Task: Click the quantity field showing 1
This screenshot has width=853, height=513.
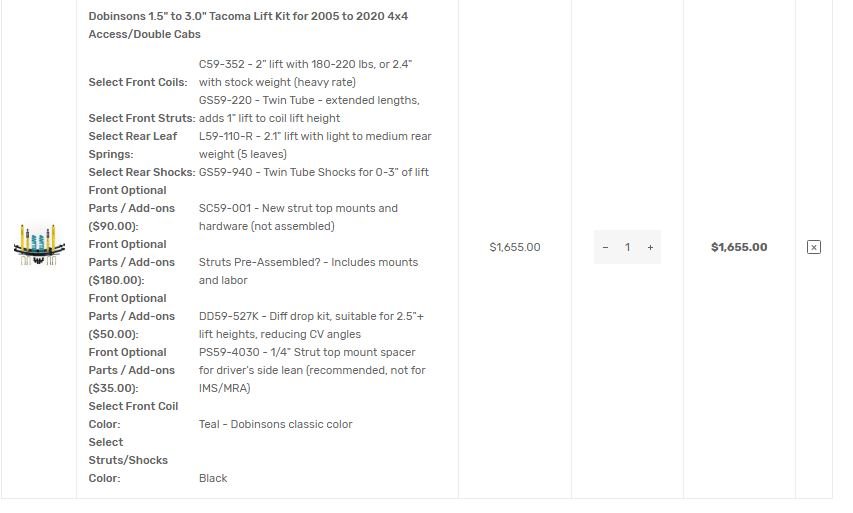Action: pyautogui.click(x=627, y=248)
